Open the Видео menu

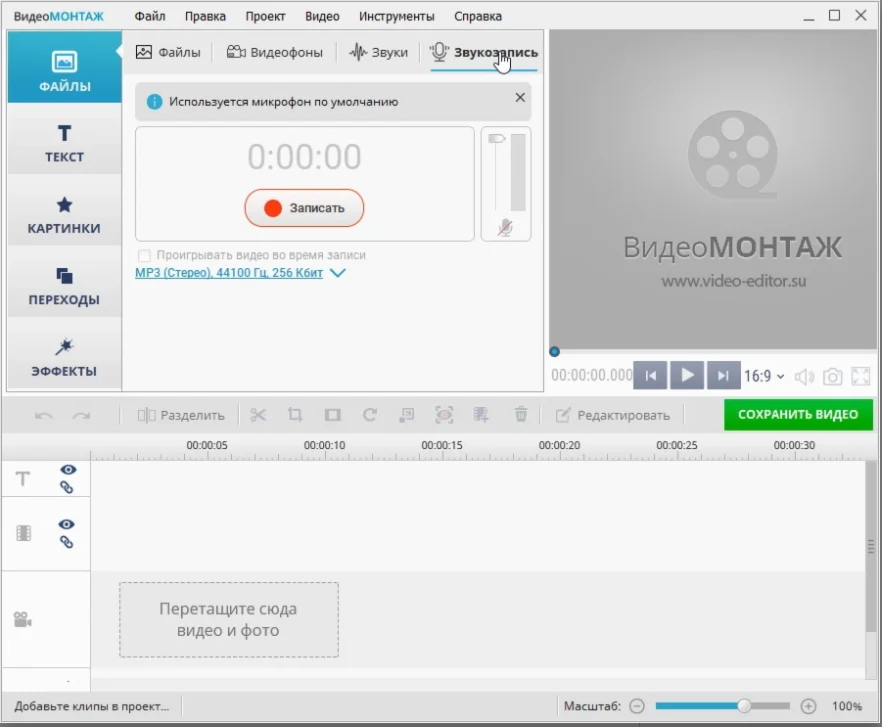(x=322, y=16)
